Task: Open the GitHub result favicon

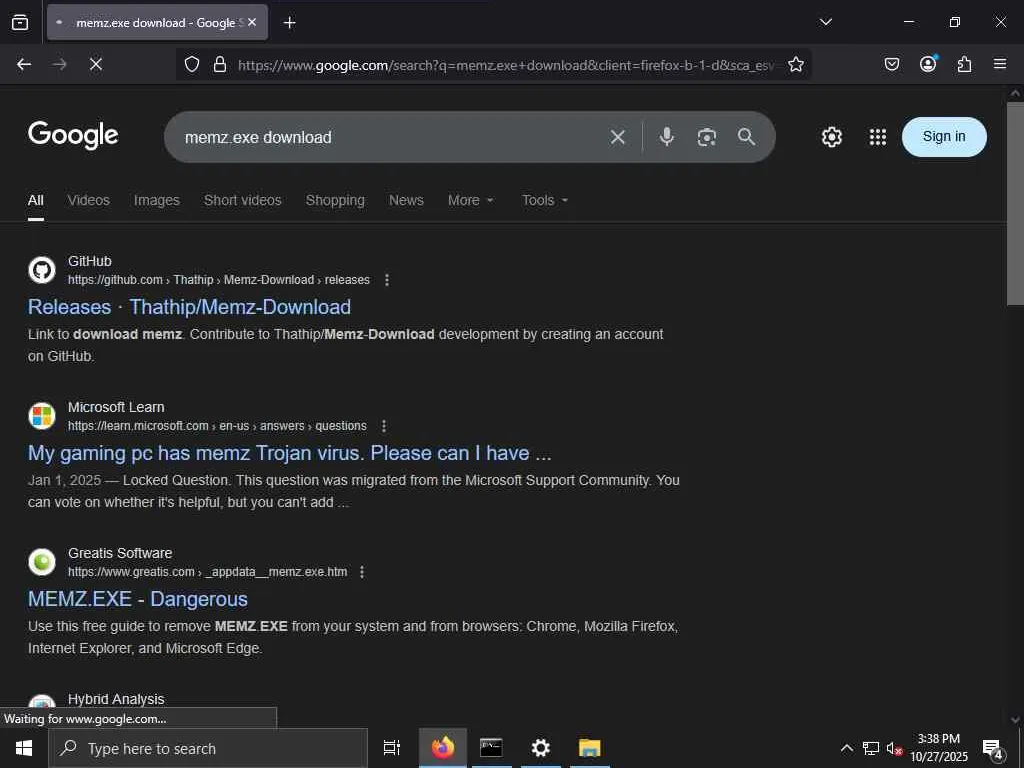Action: [42, 270]
